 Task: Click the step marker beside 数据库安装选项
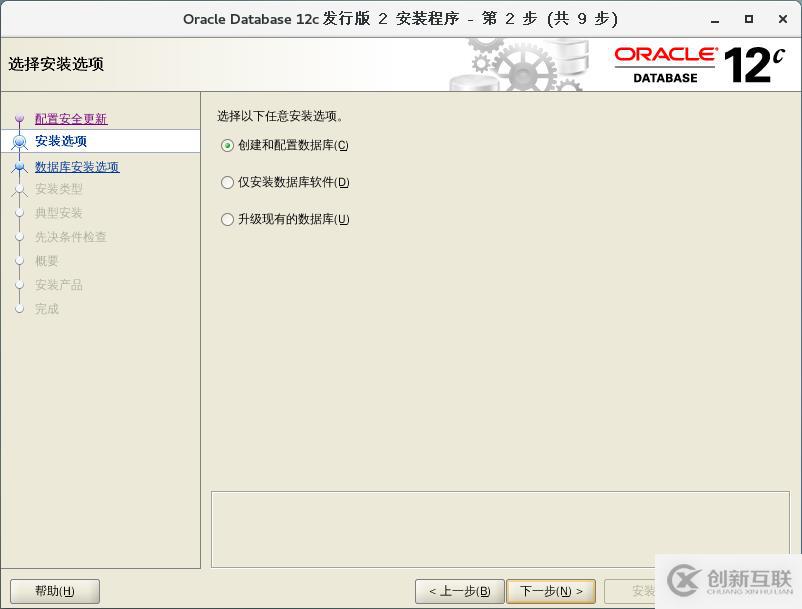[19, 167]
